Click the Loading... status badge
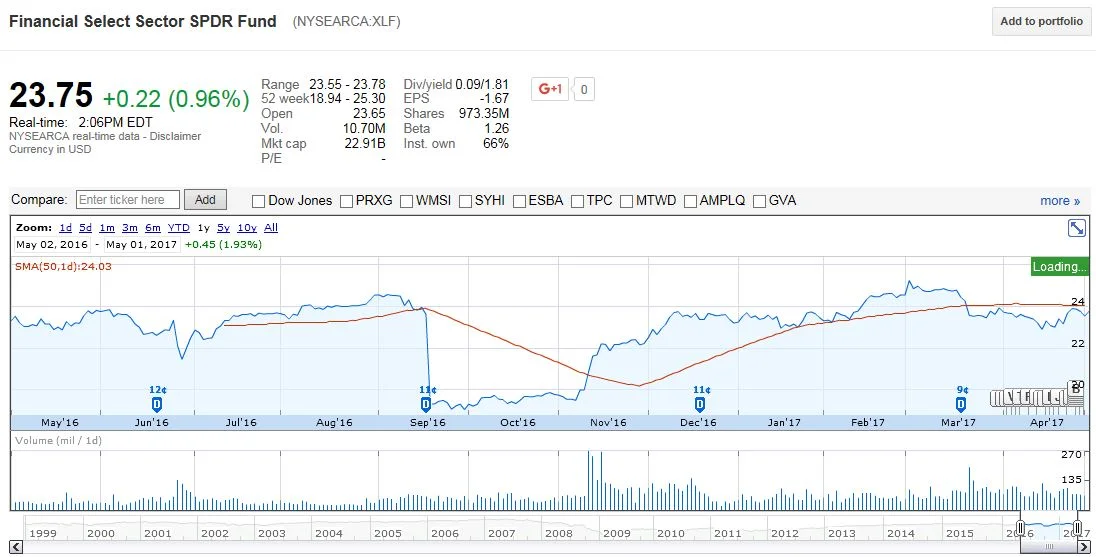1096x557 pixels. 1060,266
